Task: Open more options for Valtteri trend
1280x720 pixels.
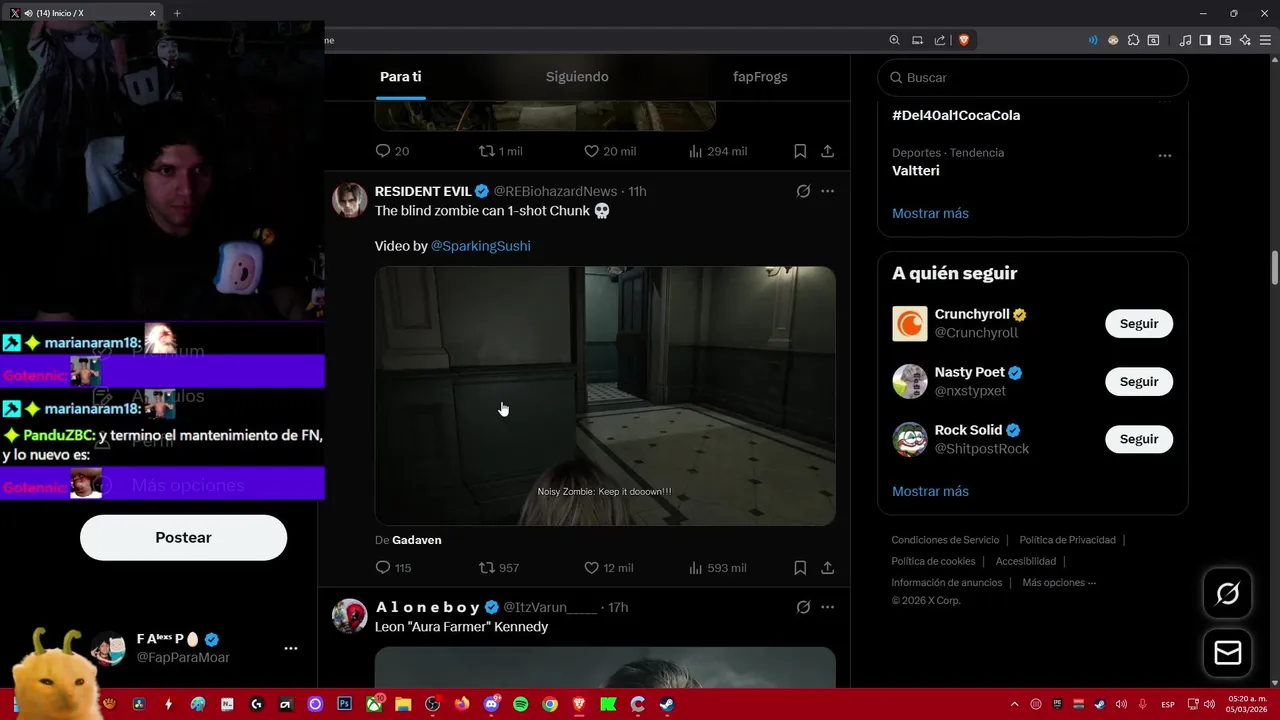Action: coord(1164,156)
